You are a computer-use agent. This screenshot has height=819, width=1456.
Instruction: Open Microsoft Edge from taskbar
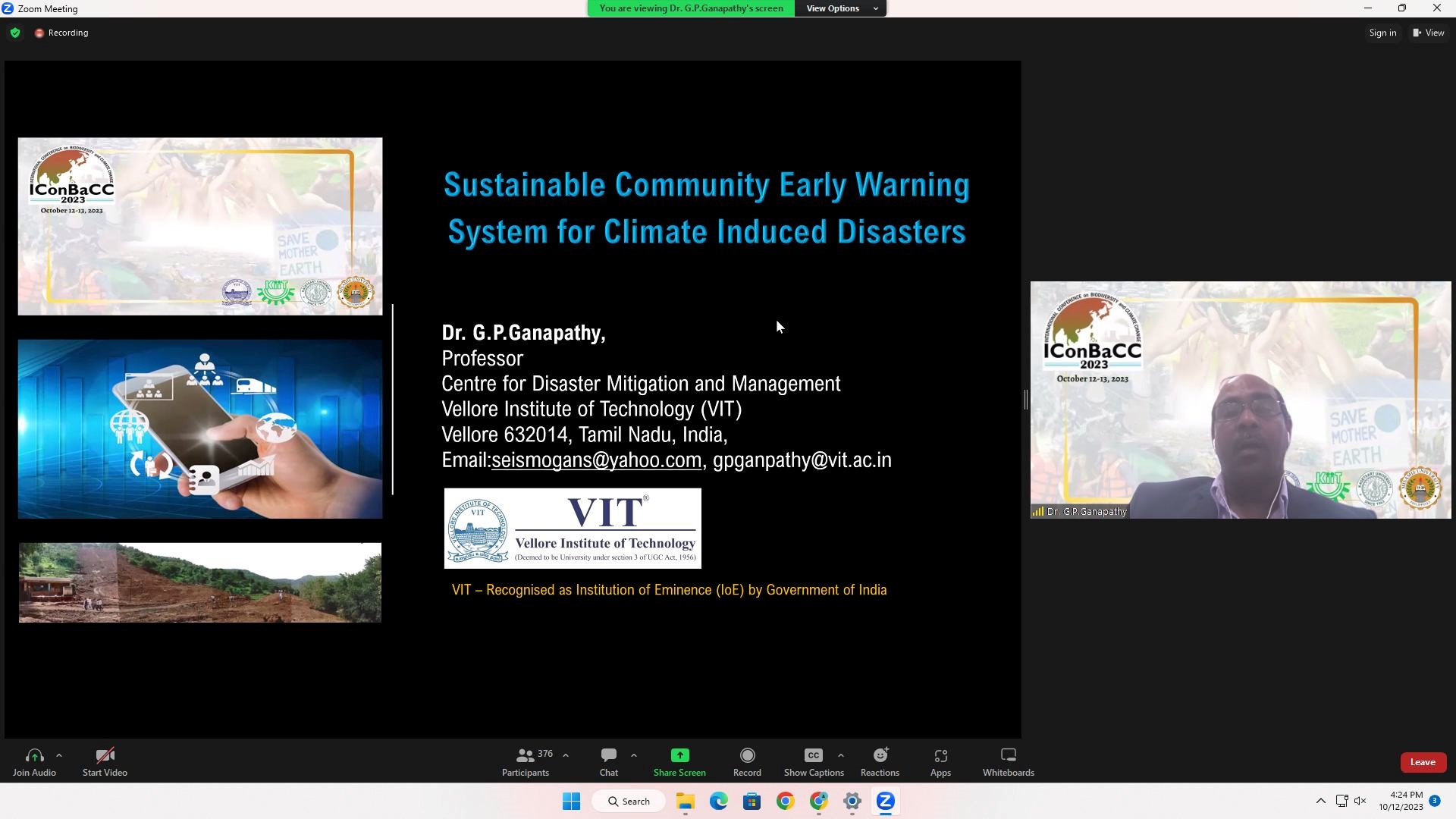pos(719,801)
